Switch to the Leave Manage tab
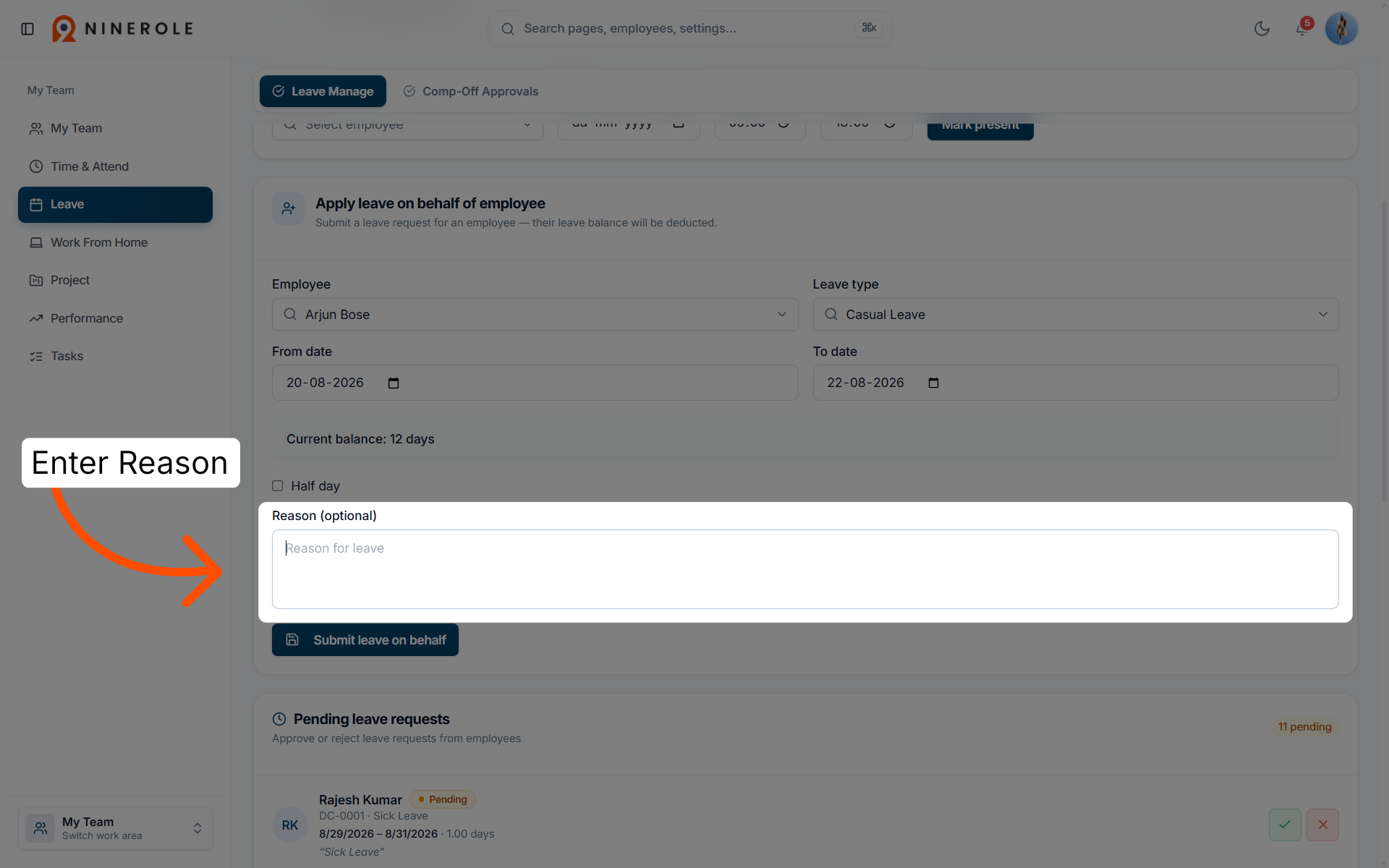 click(323, 91)
